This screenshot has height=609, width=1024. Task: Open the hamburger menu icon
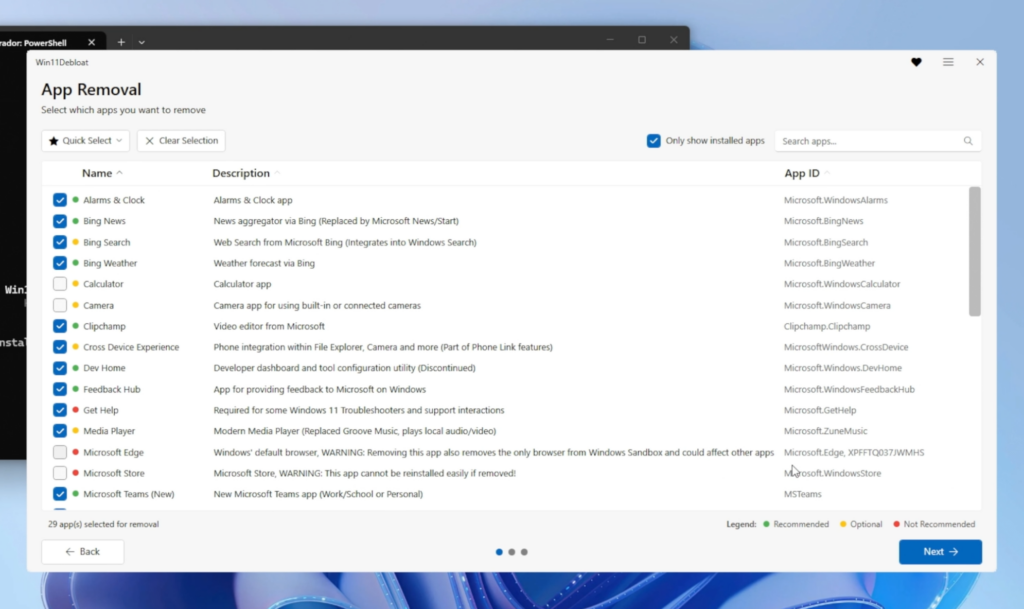(x=948, y=62)
